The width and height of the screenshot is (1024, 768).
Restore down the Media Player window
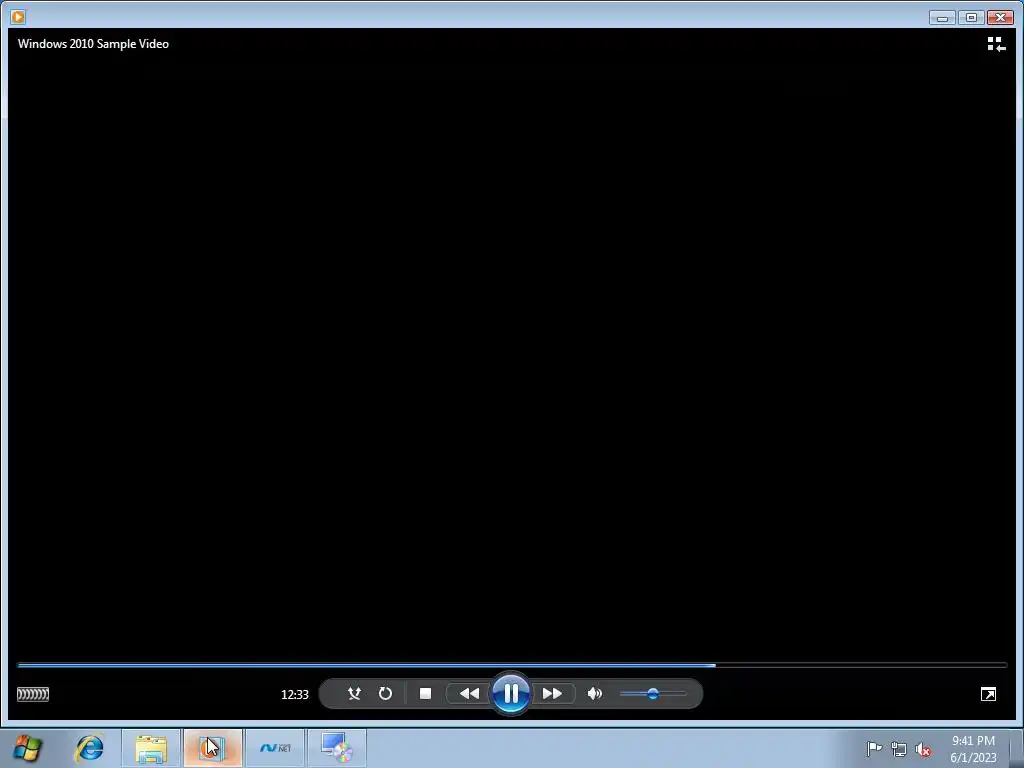[x=971, y=18]
